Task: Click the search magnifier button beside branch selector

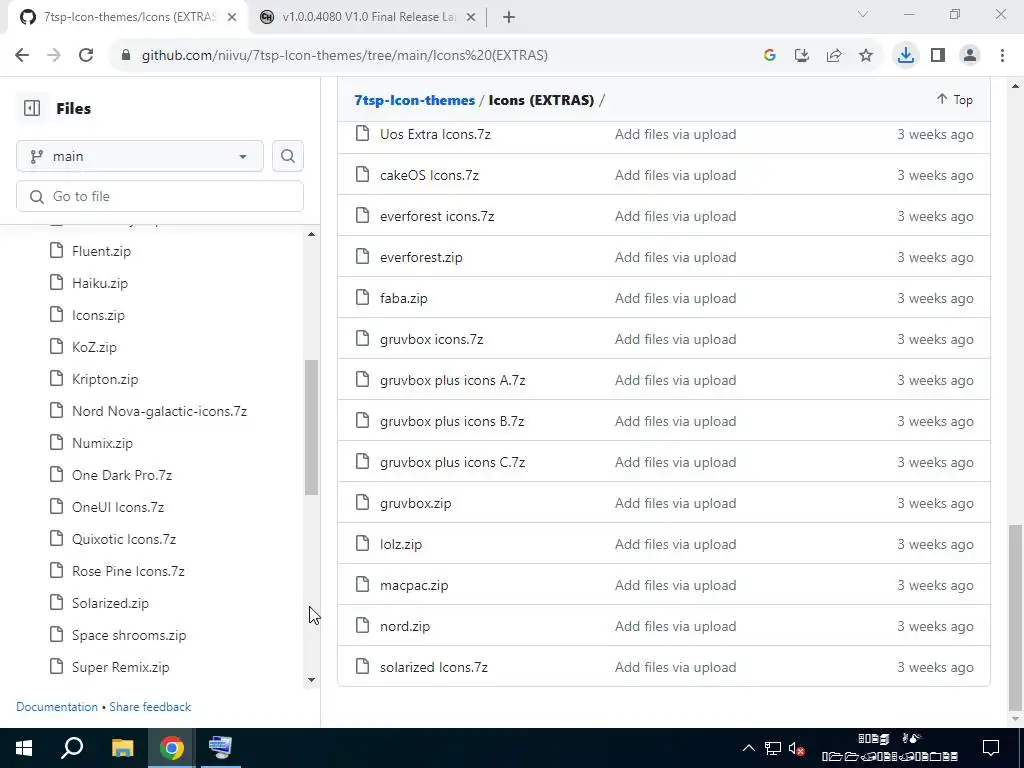Action: [x=287, y=156]
